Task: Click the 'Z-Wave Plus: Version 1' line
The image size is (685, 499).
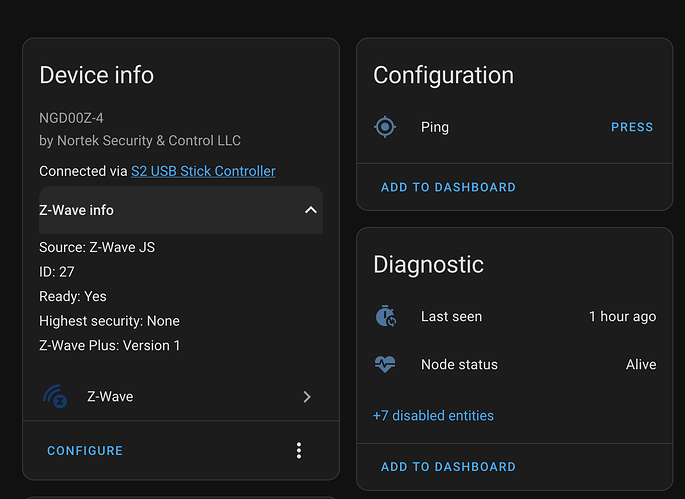Action: (110, 346)
